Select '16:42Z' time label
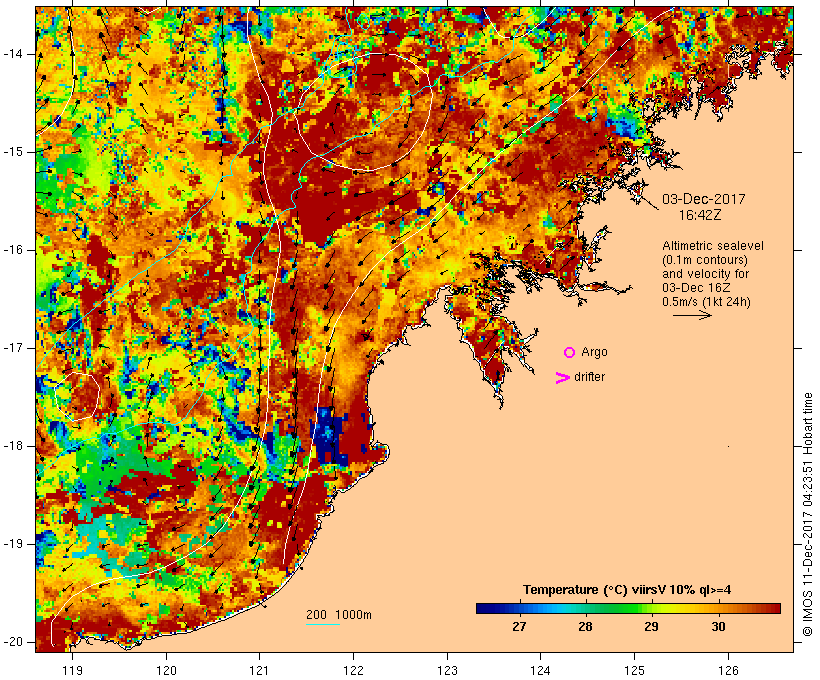The width and height of the screenshot is (820, 680). pyautogui.click(x=700, y=215)
